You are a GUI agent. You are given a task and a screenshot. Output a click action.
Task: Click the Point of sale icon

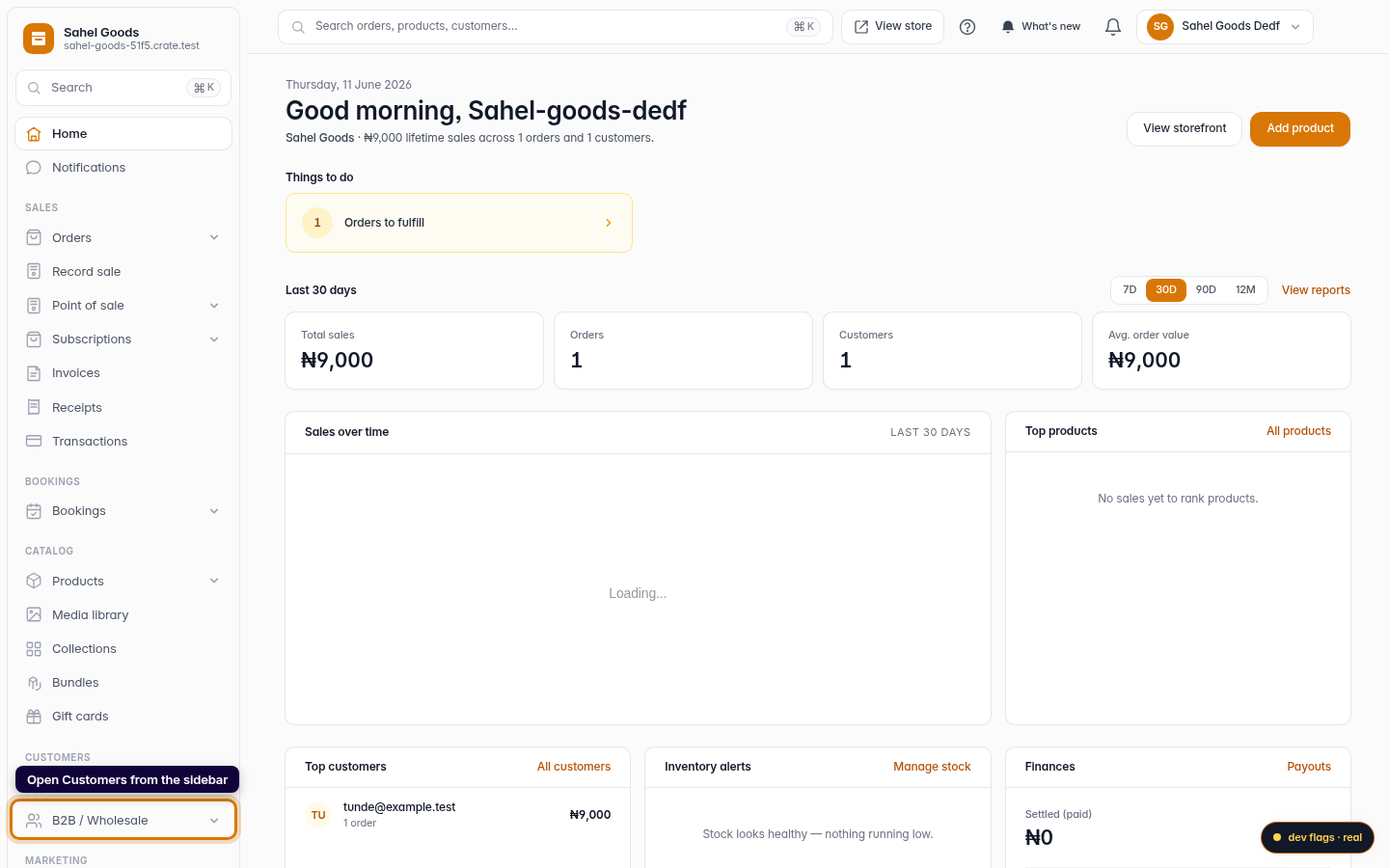[34, 306]
